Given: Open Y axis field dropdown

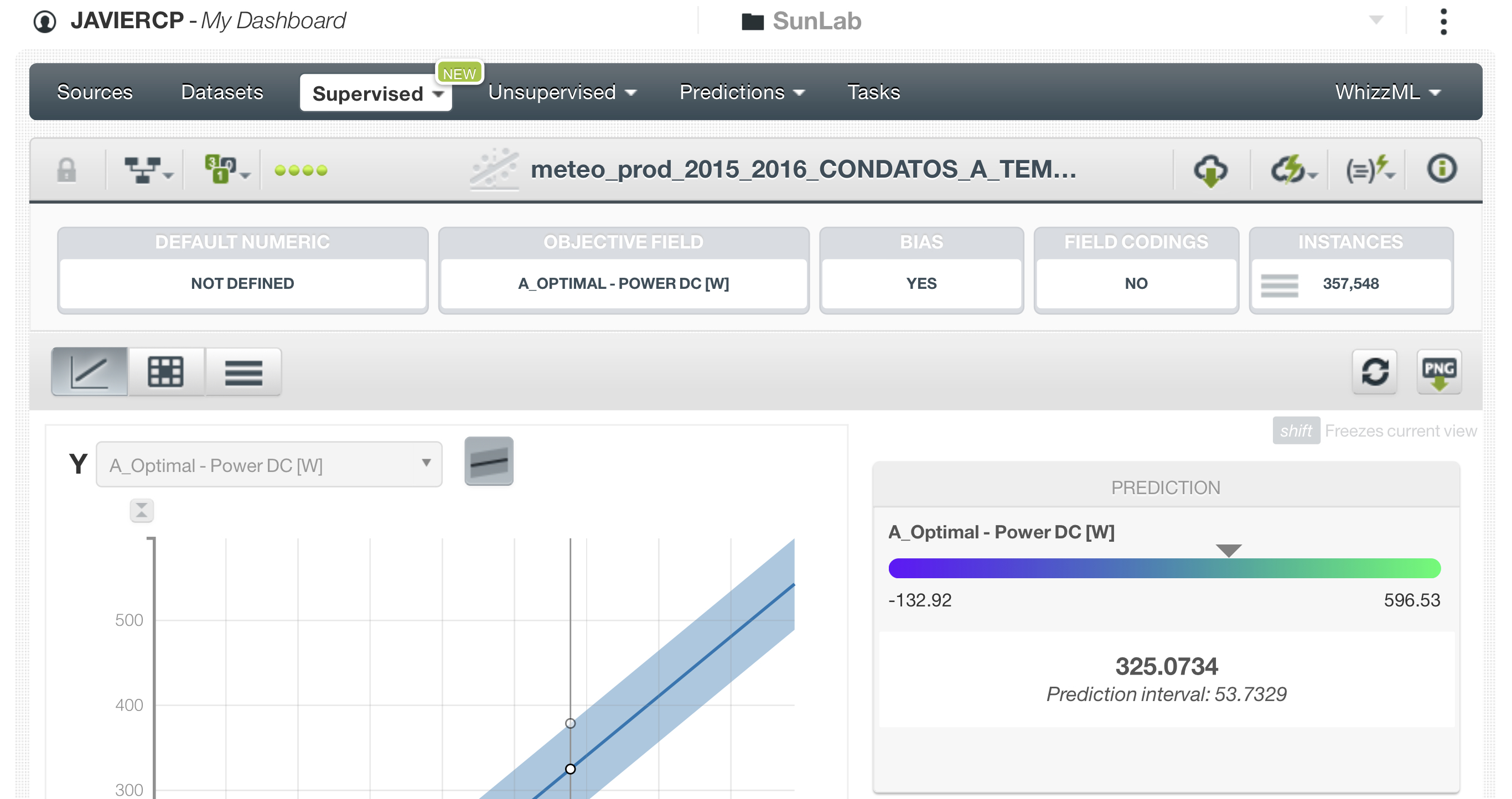Looking at the screenshot, I should click(x=269, y=465).
